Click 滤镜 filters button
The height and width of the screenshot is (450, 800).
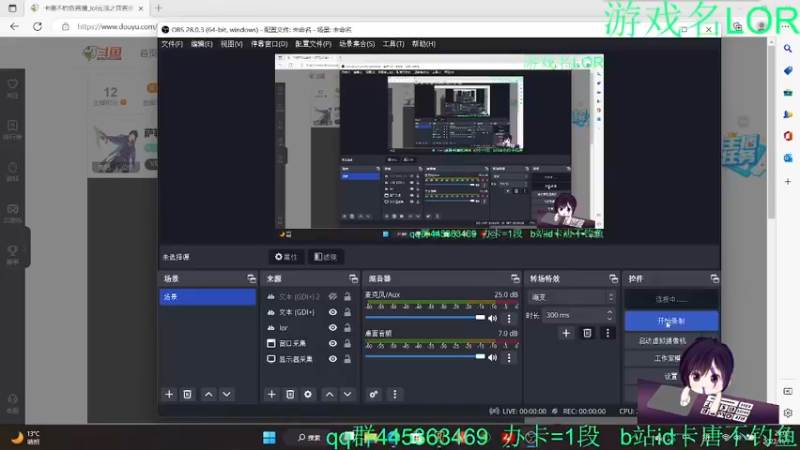click(326, 257)
